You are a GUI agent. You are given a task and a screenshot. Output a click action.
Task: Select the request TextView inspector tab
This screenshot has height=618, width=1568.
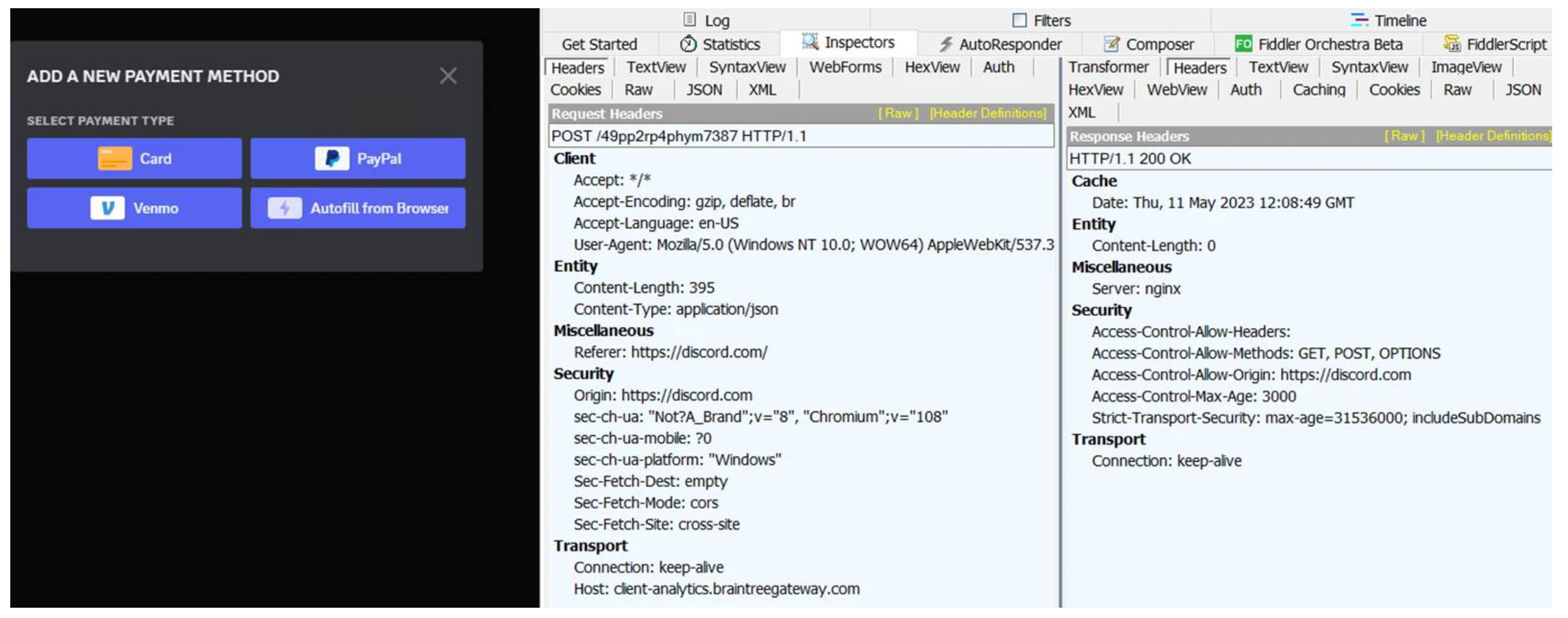point(656,67)
